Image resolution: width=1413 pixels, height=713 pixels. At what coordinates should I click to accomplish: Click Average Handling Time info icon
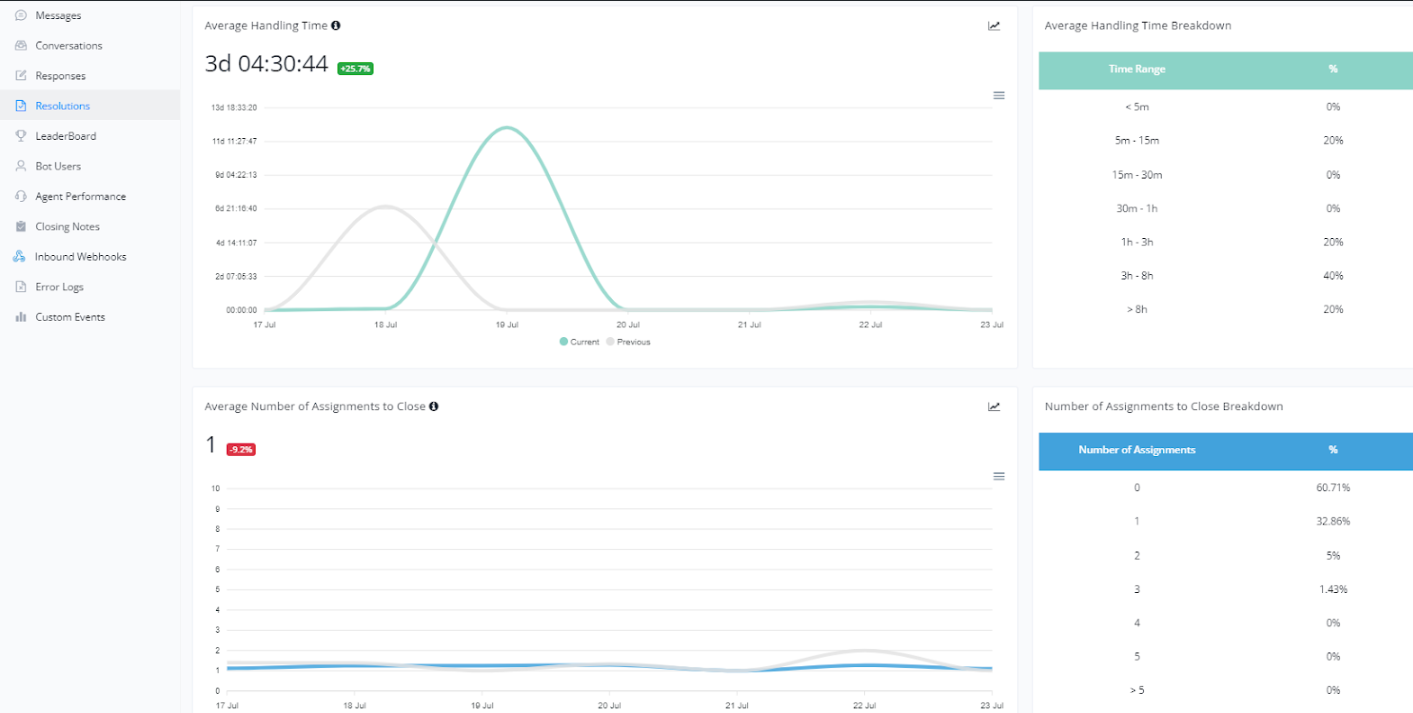click(x=335, y=26)
